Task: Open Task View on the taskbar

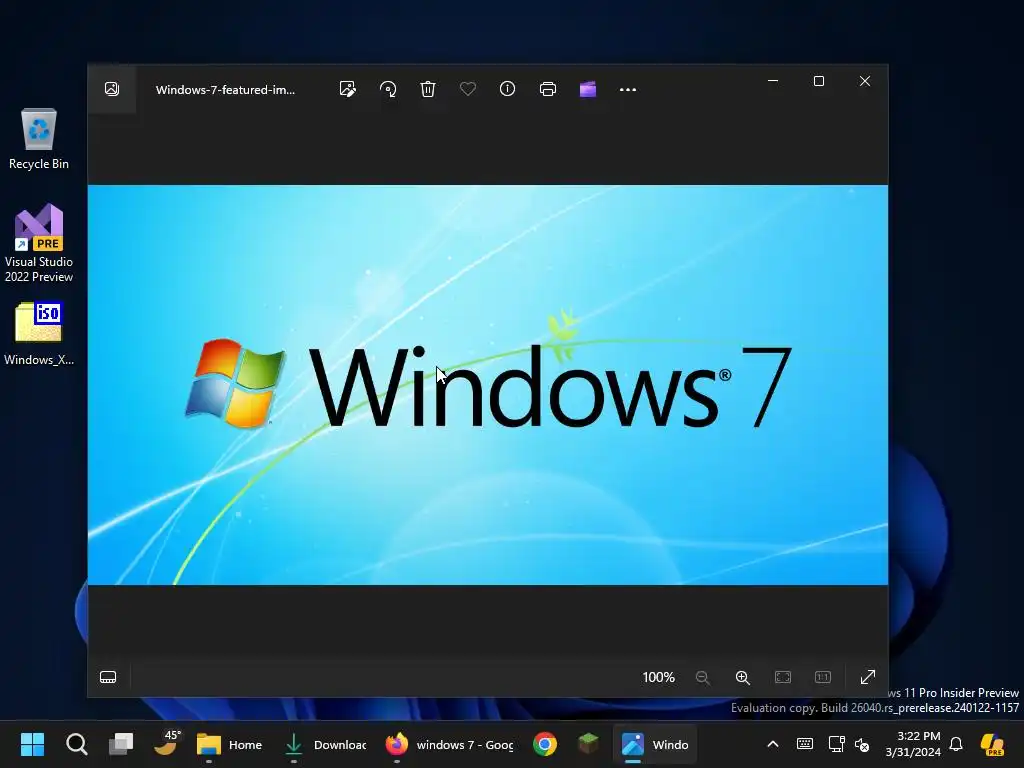Action: (x=121, y=744)
